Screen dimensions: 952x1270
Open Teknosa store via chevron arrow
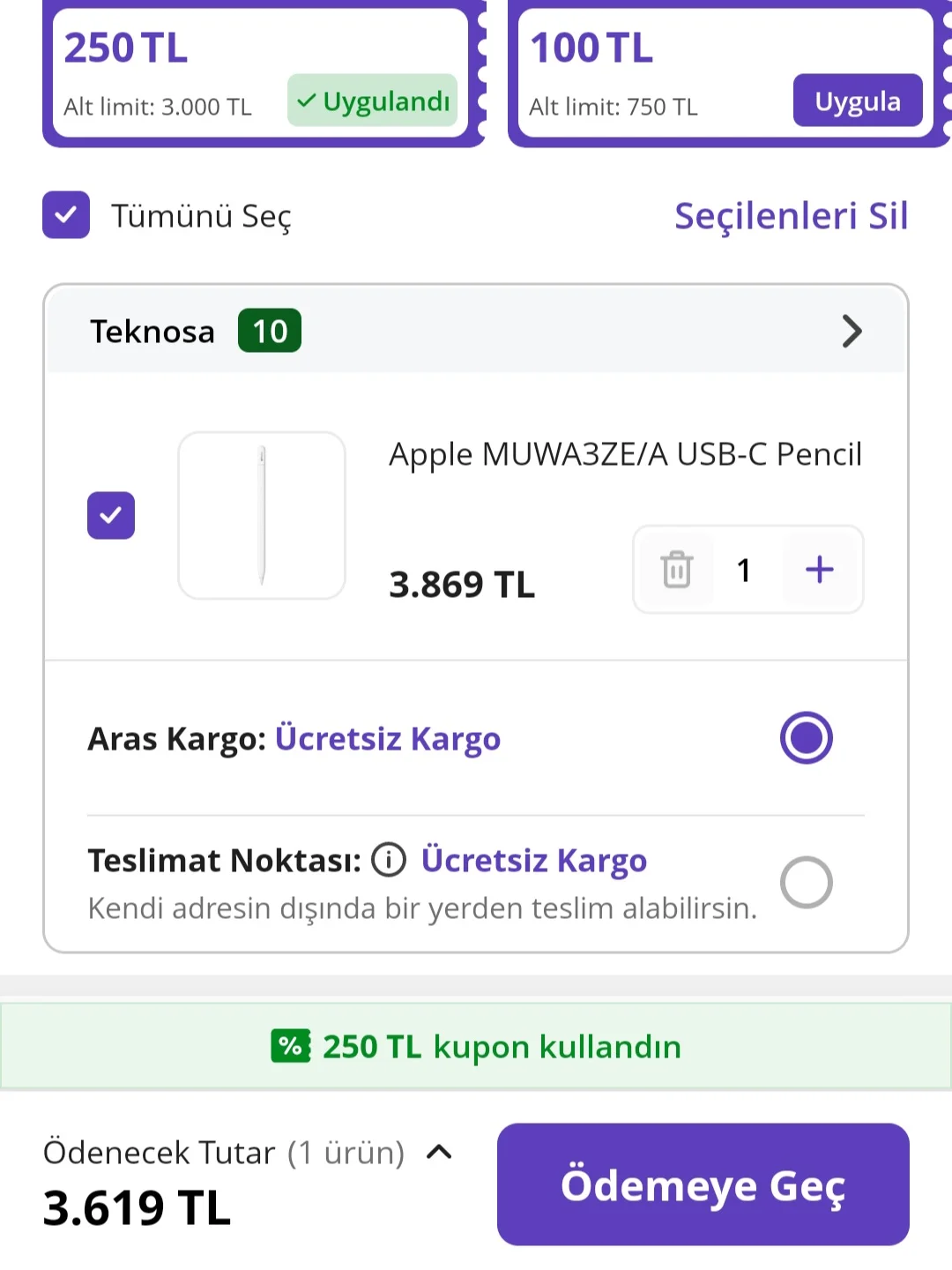852,331
